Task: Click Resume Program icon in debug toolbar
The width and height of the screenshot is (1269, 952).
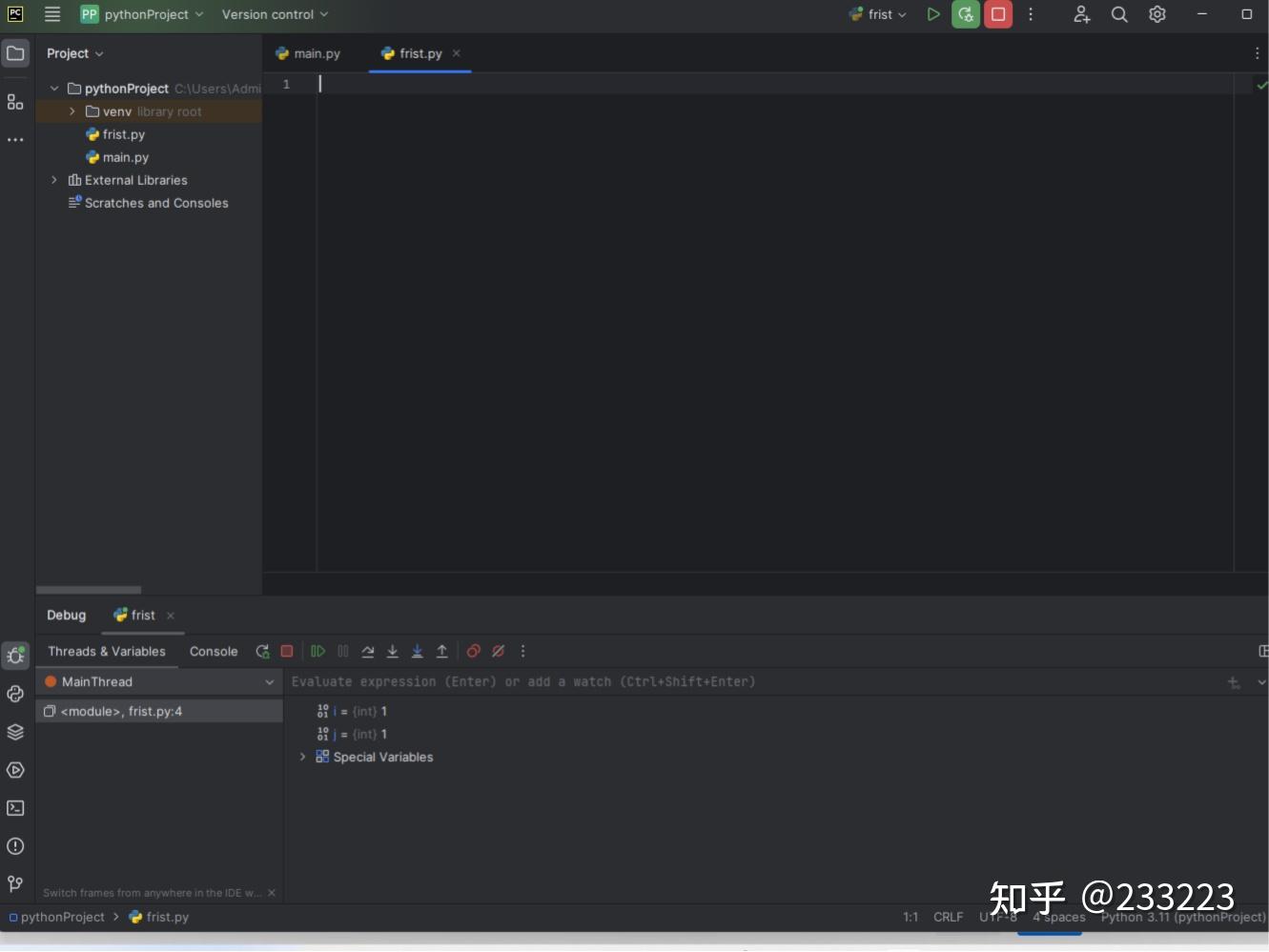Action: [x=318, y=652]
